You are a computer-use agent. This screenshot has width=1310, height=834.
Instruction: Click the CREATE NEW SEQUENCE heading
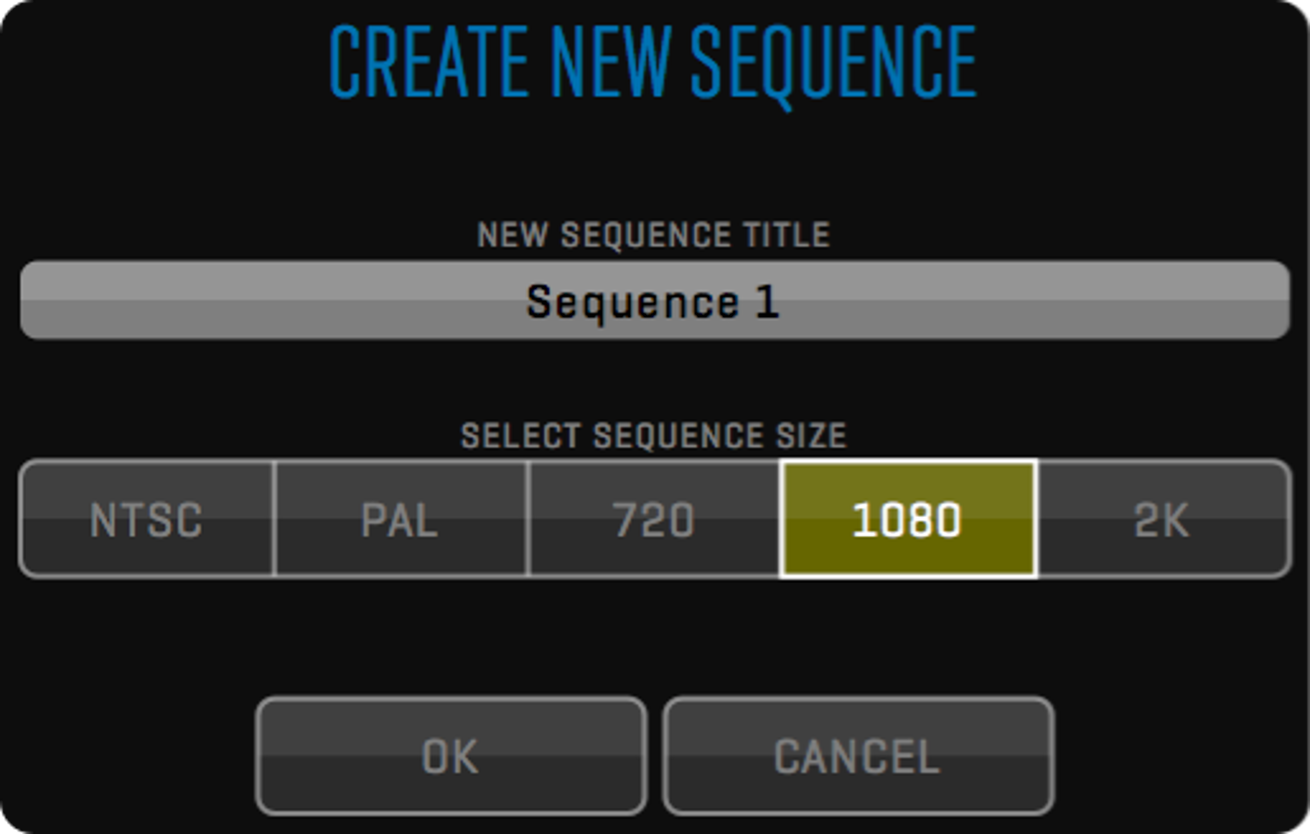click(x=654, y=64)
